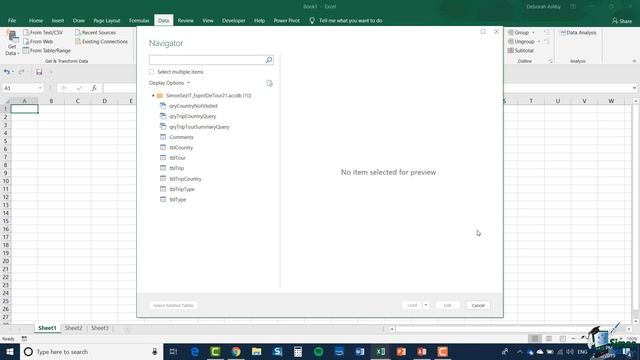Select the tblCountry table
This screenshot has height=360, width=640.
coord(181,148)
